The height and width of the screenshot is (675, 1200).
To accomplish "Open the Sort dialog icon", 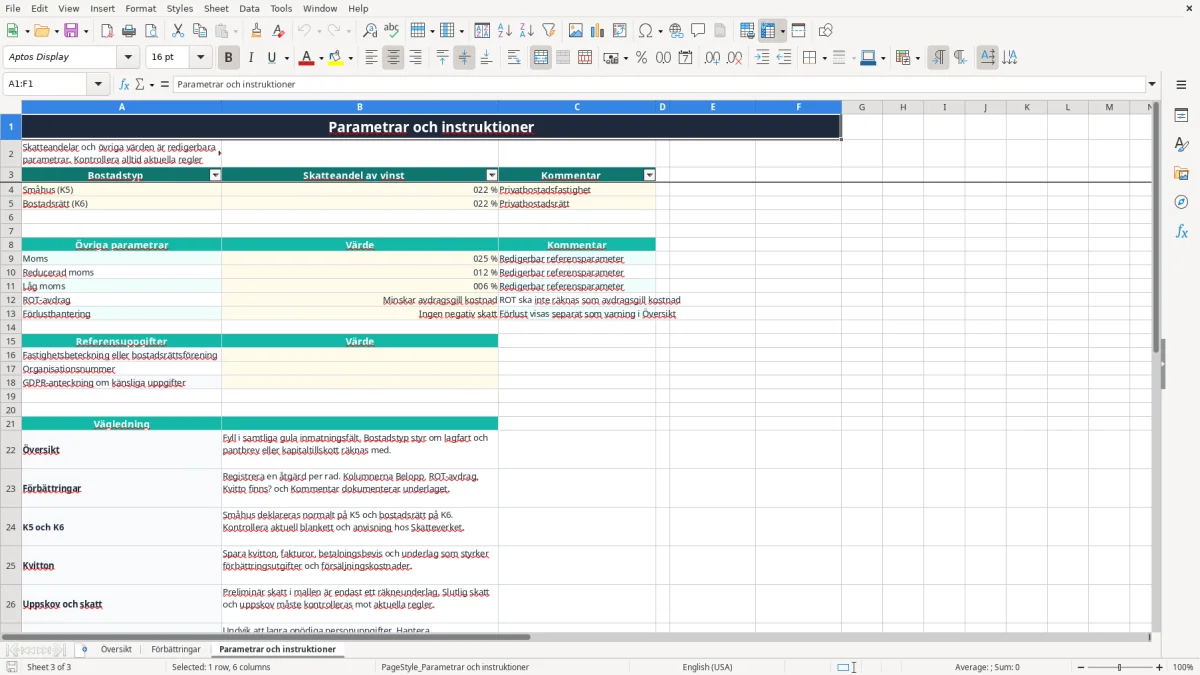I will click(x=482, y=31).
